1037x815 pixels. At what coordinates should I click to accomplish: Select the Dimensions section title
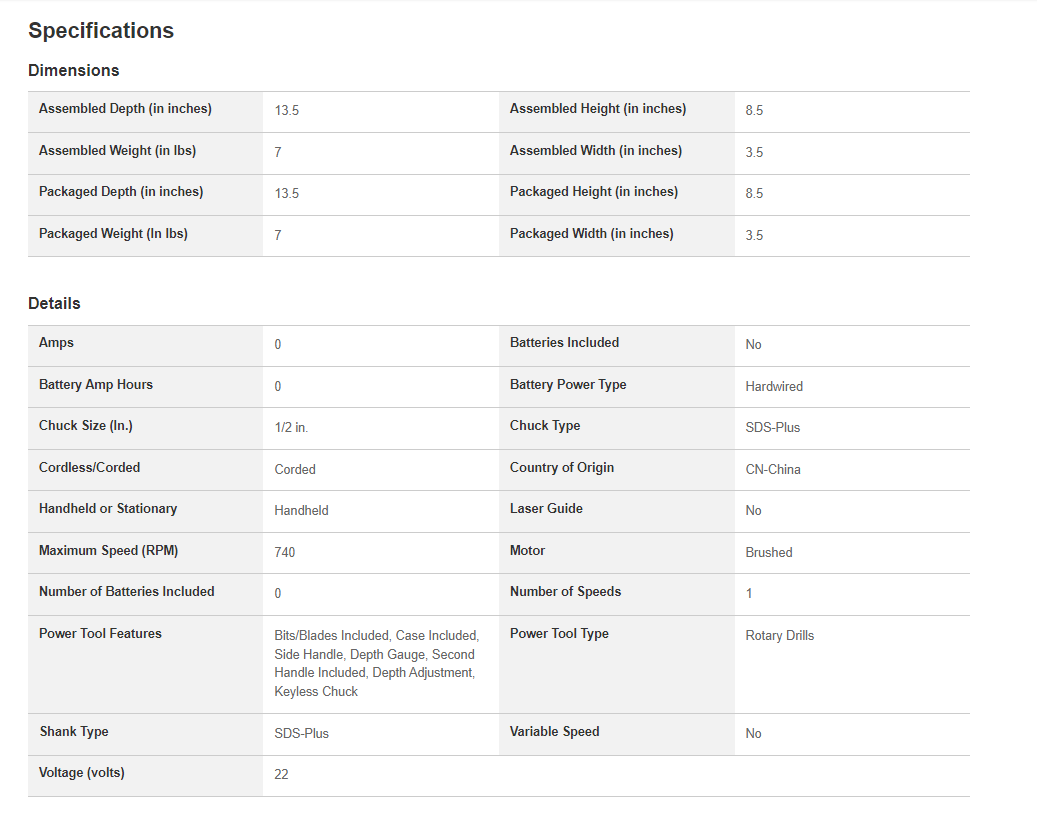[x=73, y=70]
